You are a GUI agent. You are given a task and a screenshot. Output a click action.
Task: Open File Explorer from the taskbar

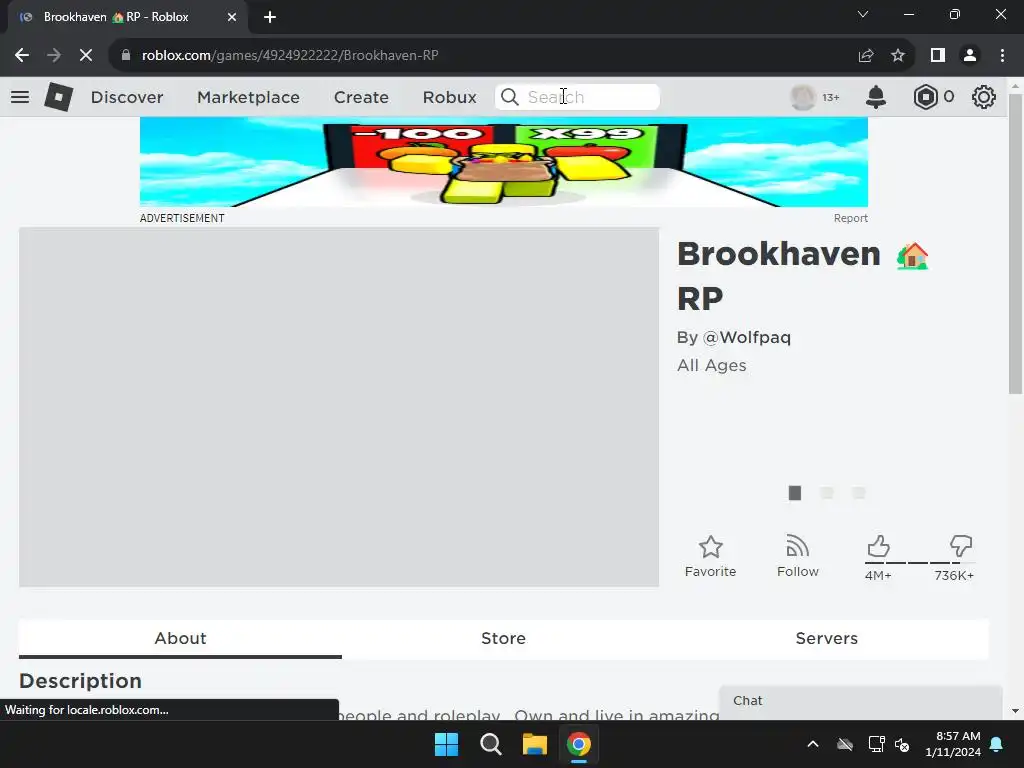click(534, 744)
